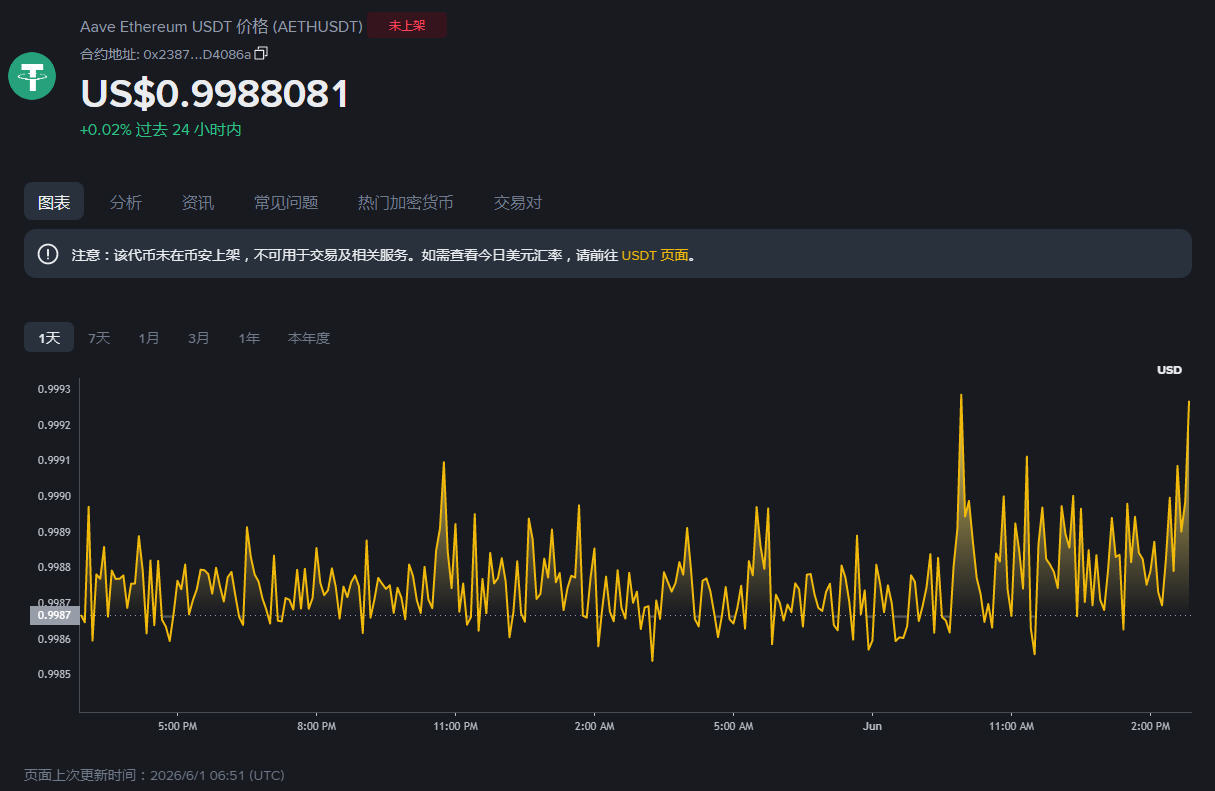
Task: Copy the contract address with copy icon
Action: [262, 53]
